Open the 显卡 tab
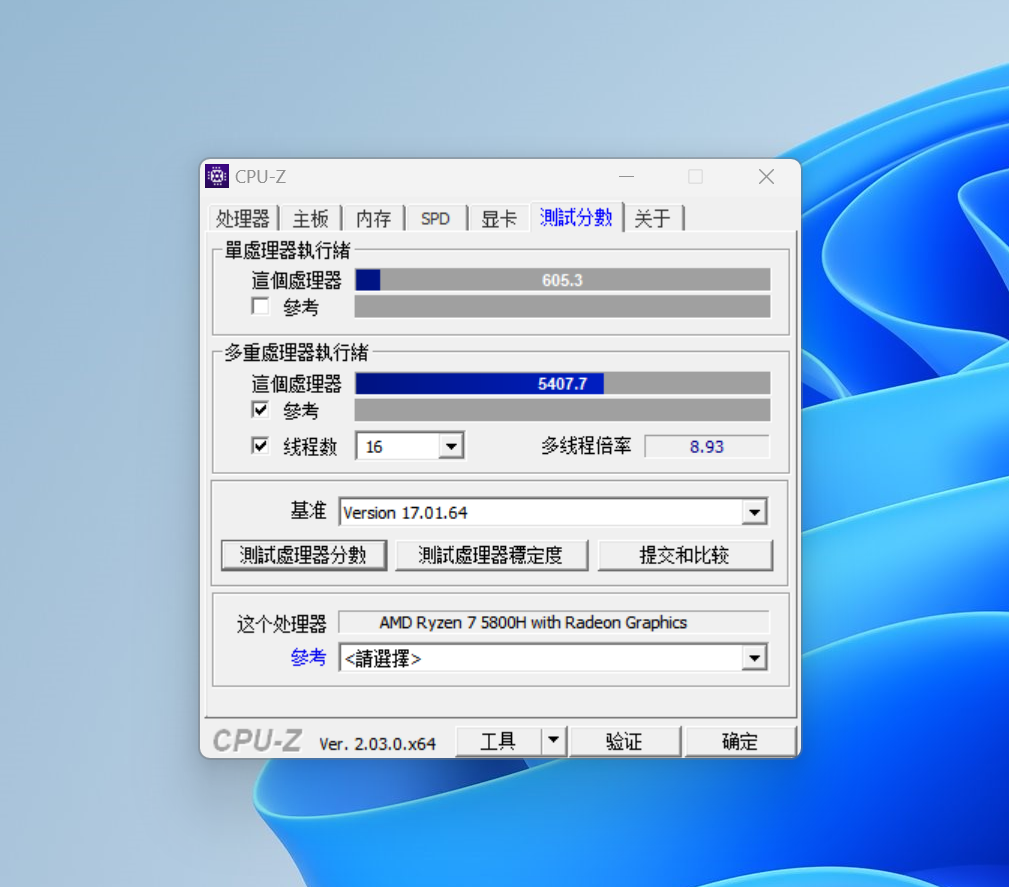Screen dimensions: 1009x887 pos(499,218)
